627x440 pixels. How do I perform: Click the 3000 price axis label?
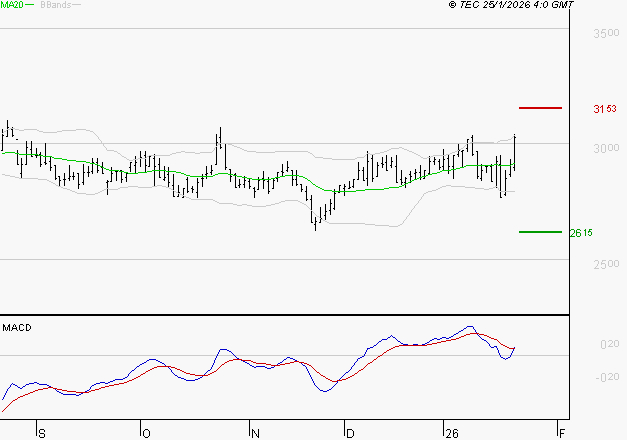pyautogui.click(x=606, y=148)
